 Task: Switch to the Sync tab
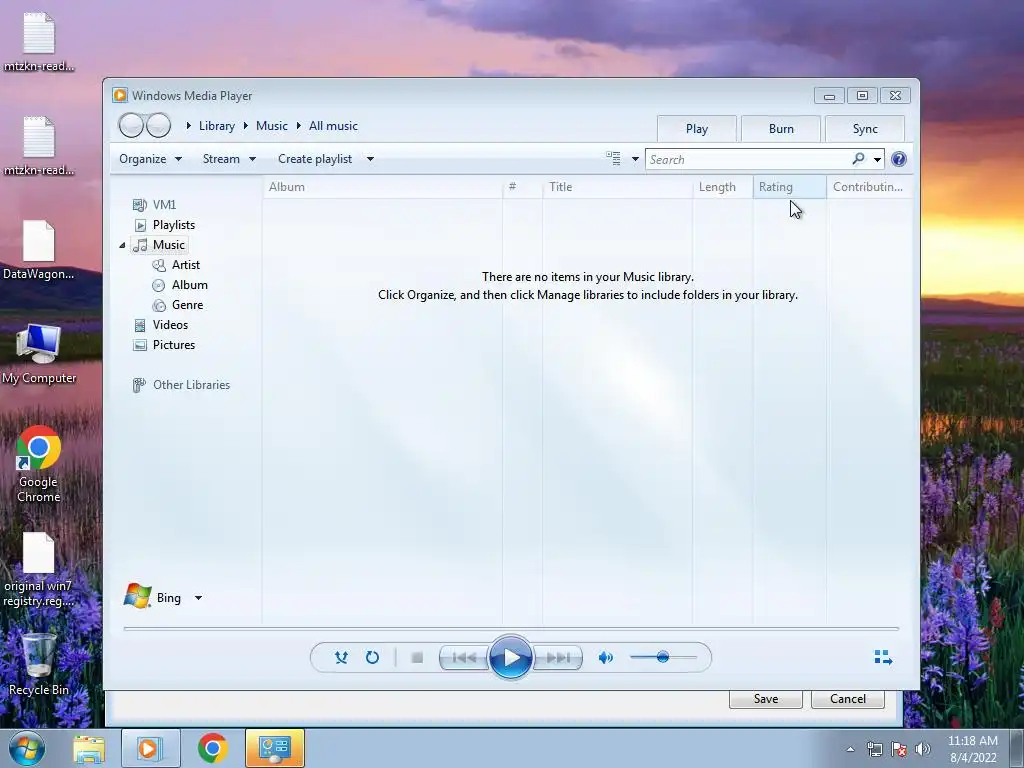tap(865, 129)
